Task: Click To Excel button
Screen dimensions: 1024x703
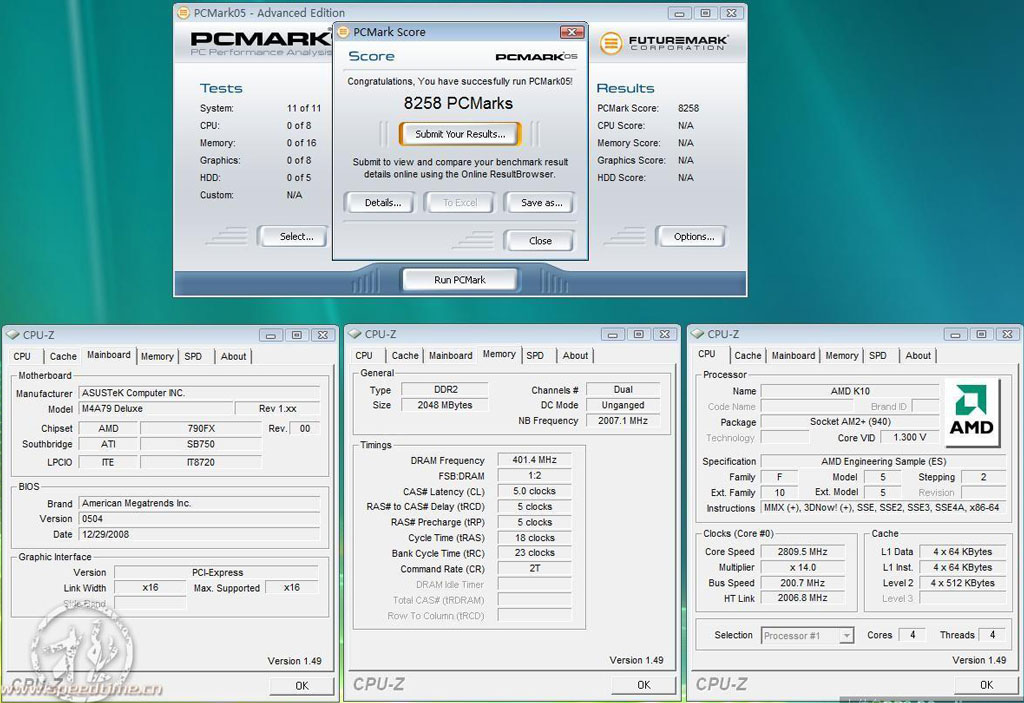Action: 460,203
